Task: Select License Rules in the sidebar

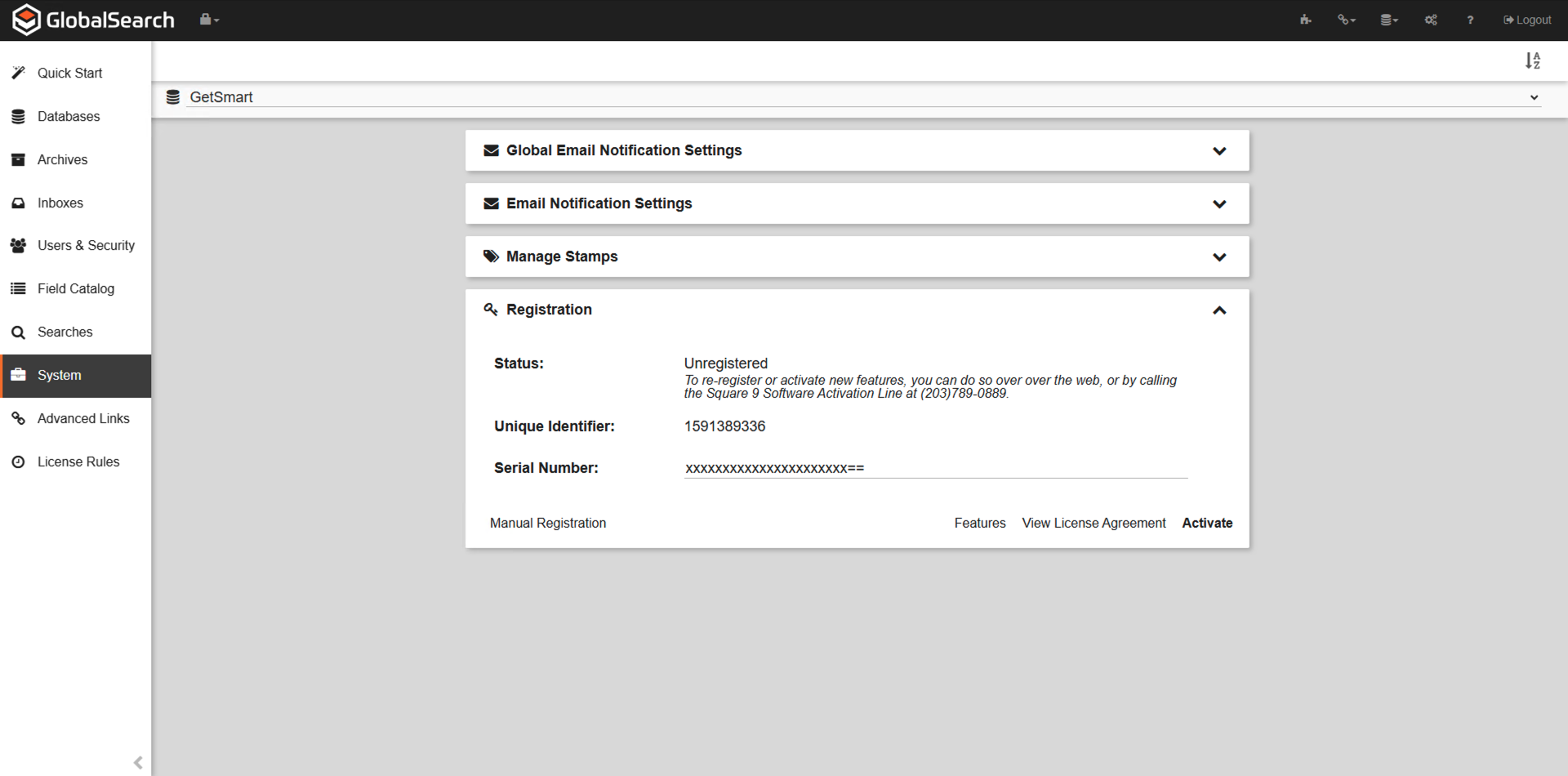Action: pyautogui.click(x=78, y=462)
